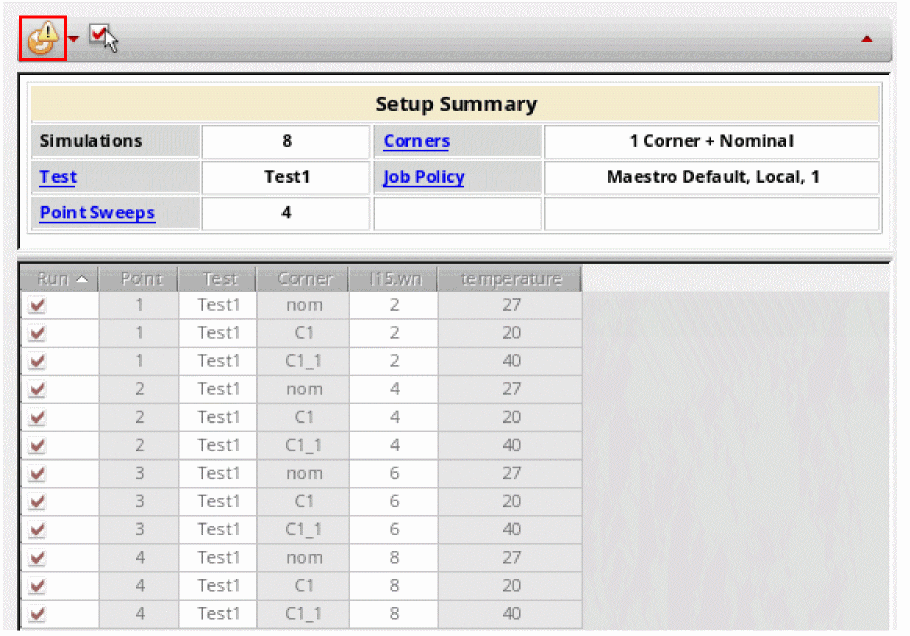The width and height of the screenshot is (910, 636).
Task: Click the temperature column header
Action: (511, 279)
